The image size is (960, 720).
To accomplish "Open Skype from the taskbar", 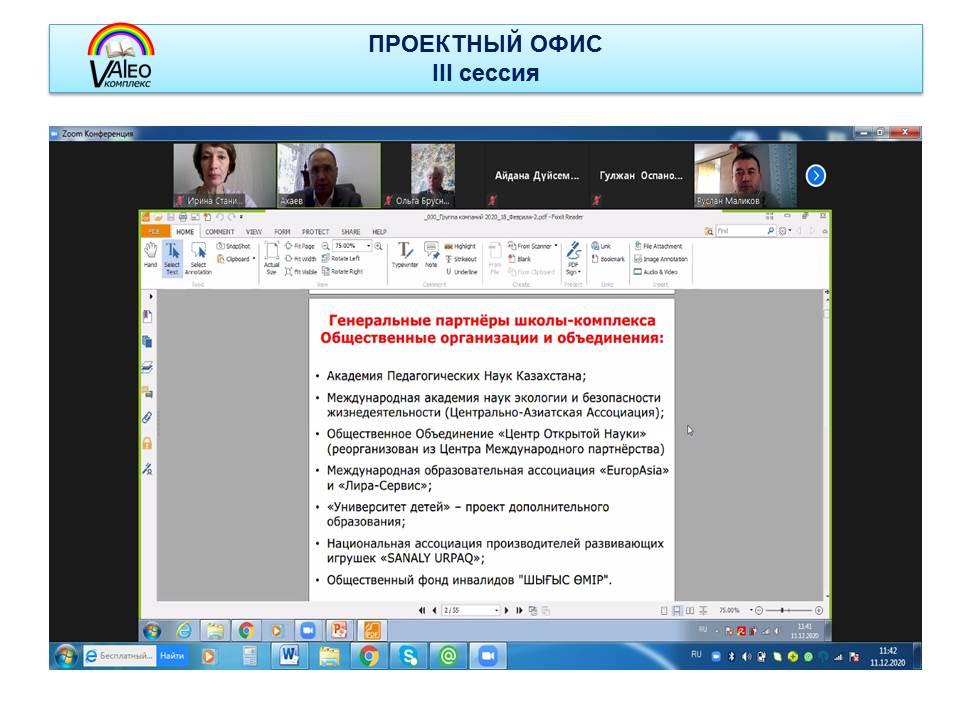I will coord(408,656).
